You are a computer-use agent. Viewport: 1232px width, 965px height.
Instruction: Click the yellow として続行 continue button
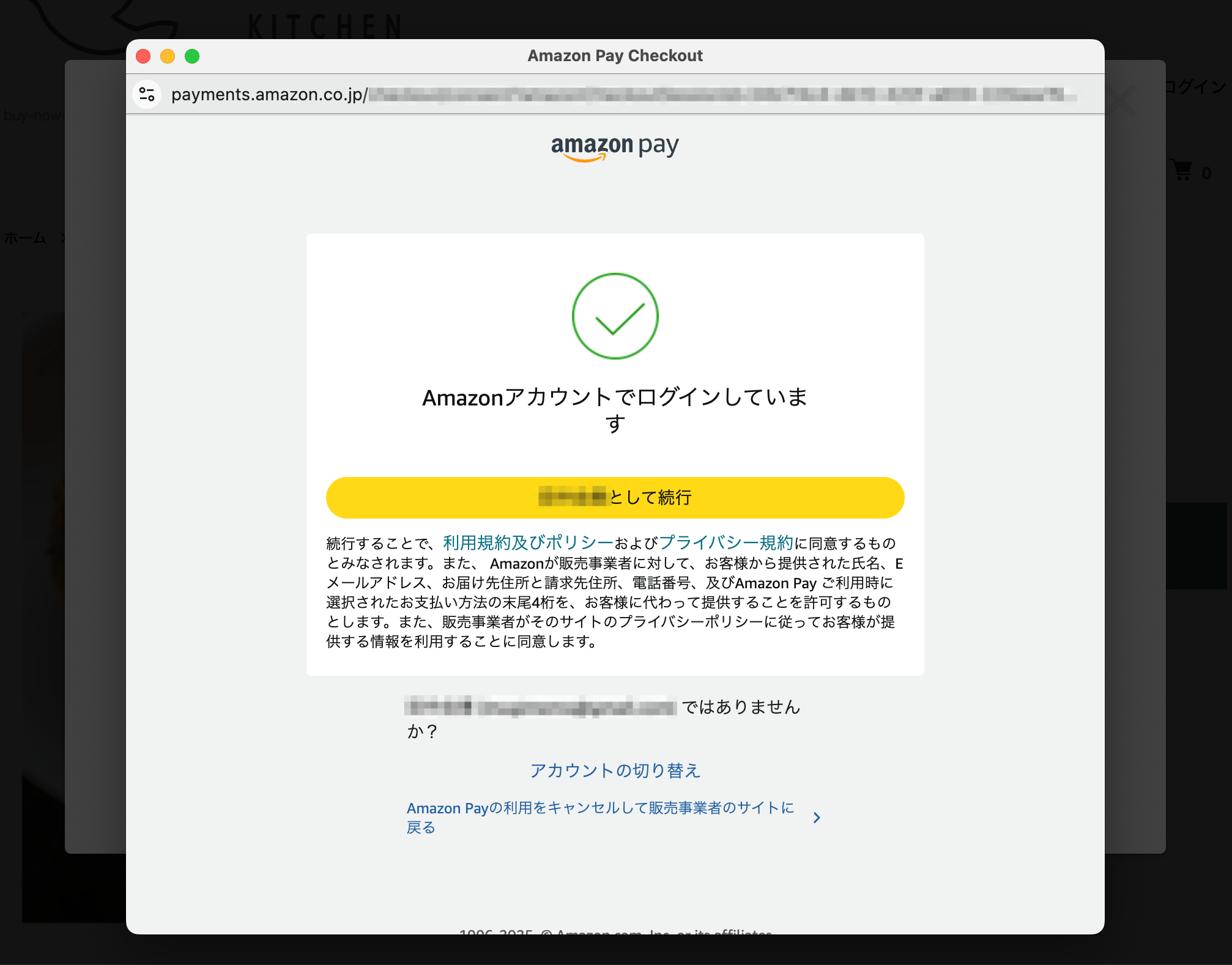pyautogui.click(x=615, y=497)
